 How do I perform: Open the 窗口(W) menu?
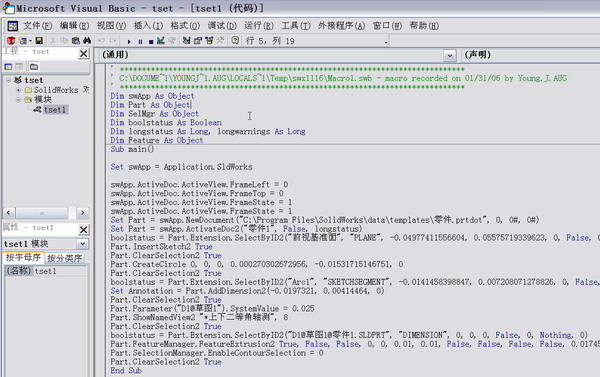[x=387, y=26]
